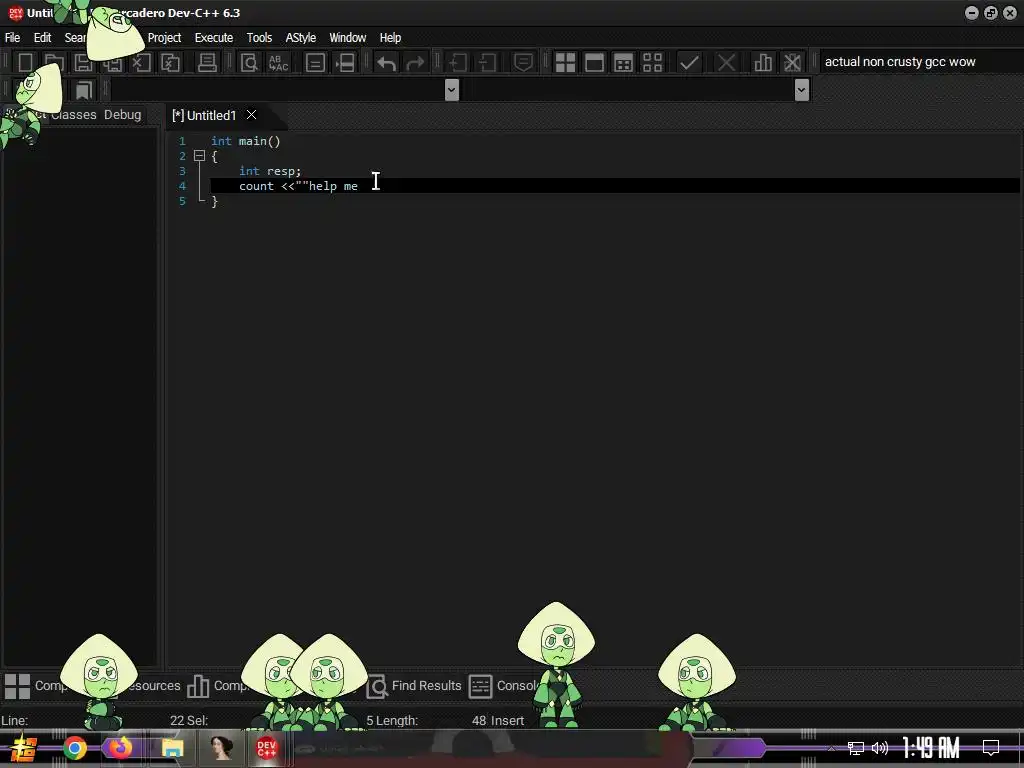Click the Dev-C++ taskbar icon
This screenshot has width=1024, height=768.
266,748
